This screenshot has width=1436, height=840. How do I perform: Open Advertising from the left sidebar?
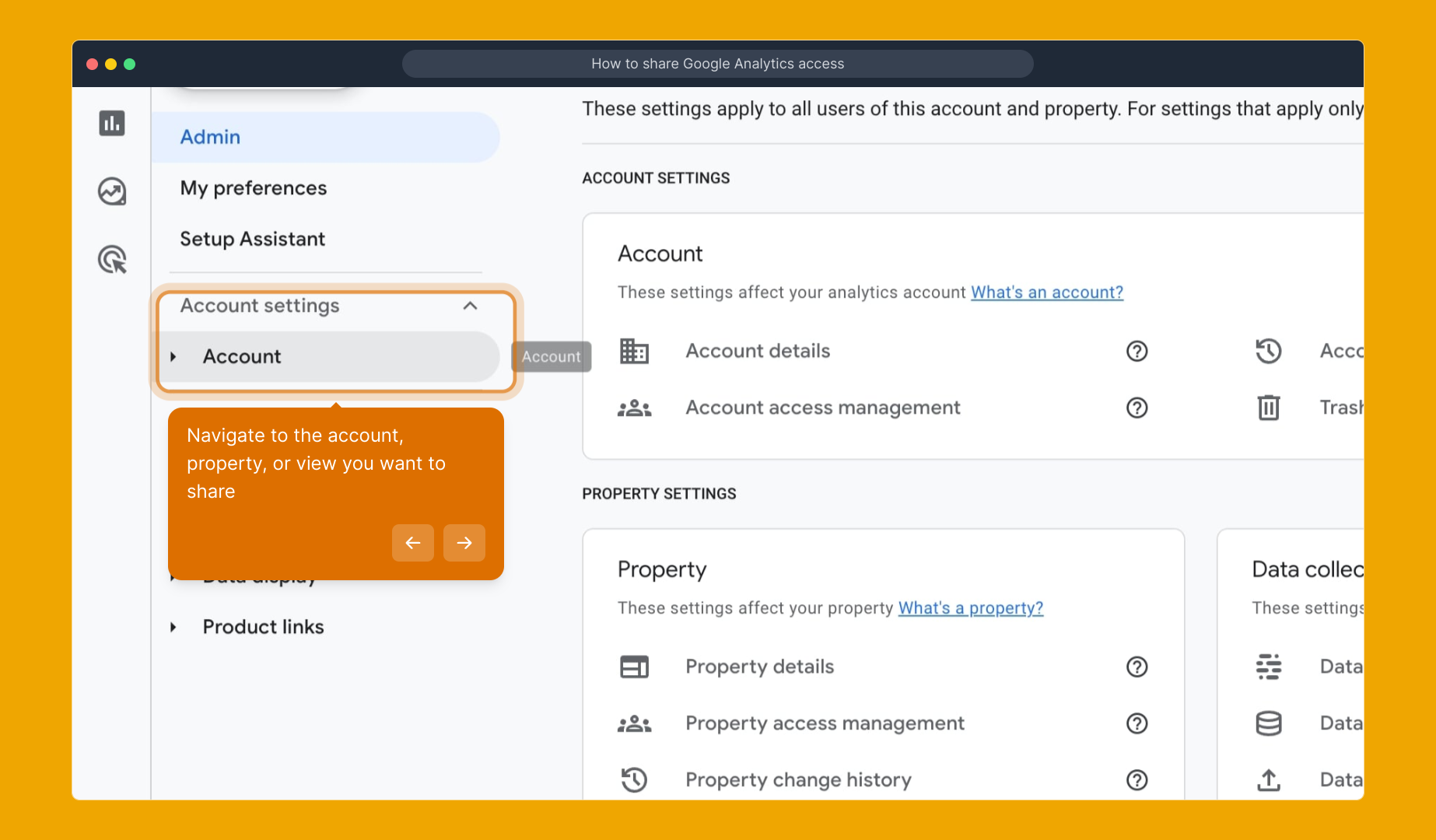click(x=111, y=259)
